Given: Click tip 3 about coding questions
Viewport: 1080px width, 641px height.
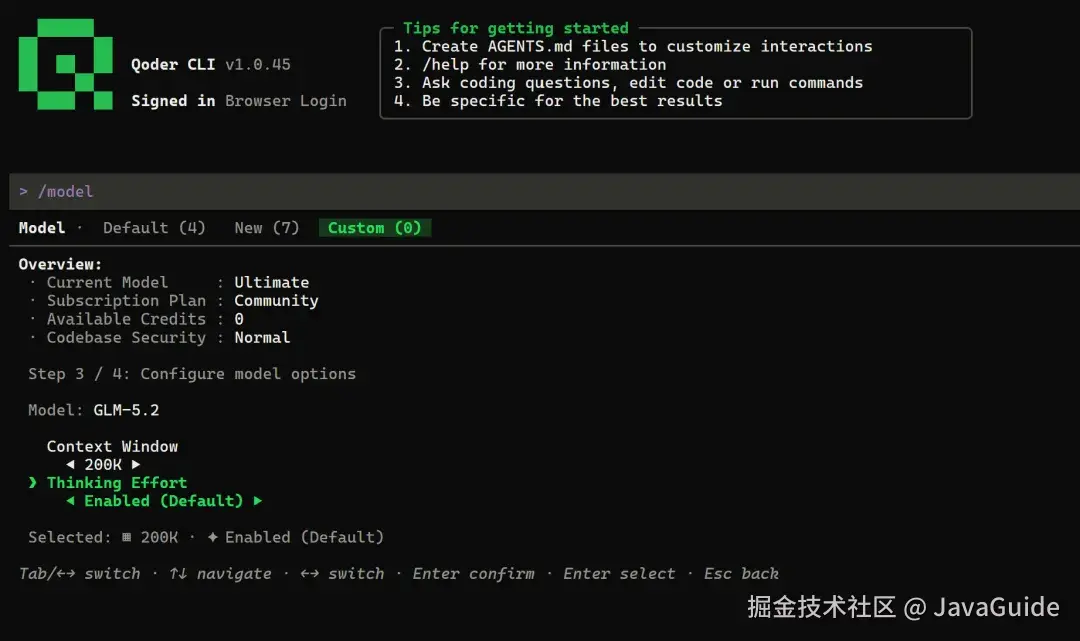Looking at the screenshot, I should [x=628, y=83].
